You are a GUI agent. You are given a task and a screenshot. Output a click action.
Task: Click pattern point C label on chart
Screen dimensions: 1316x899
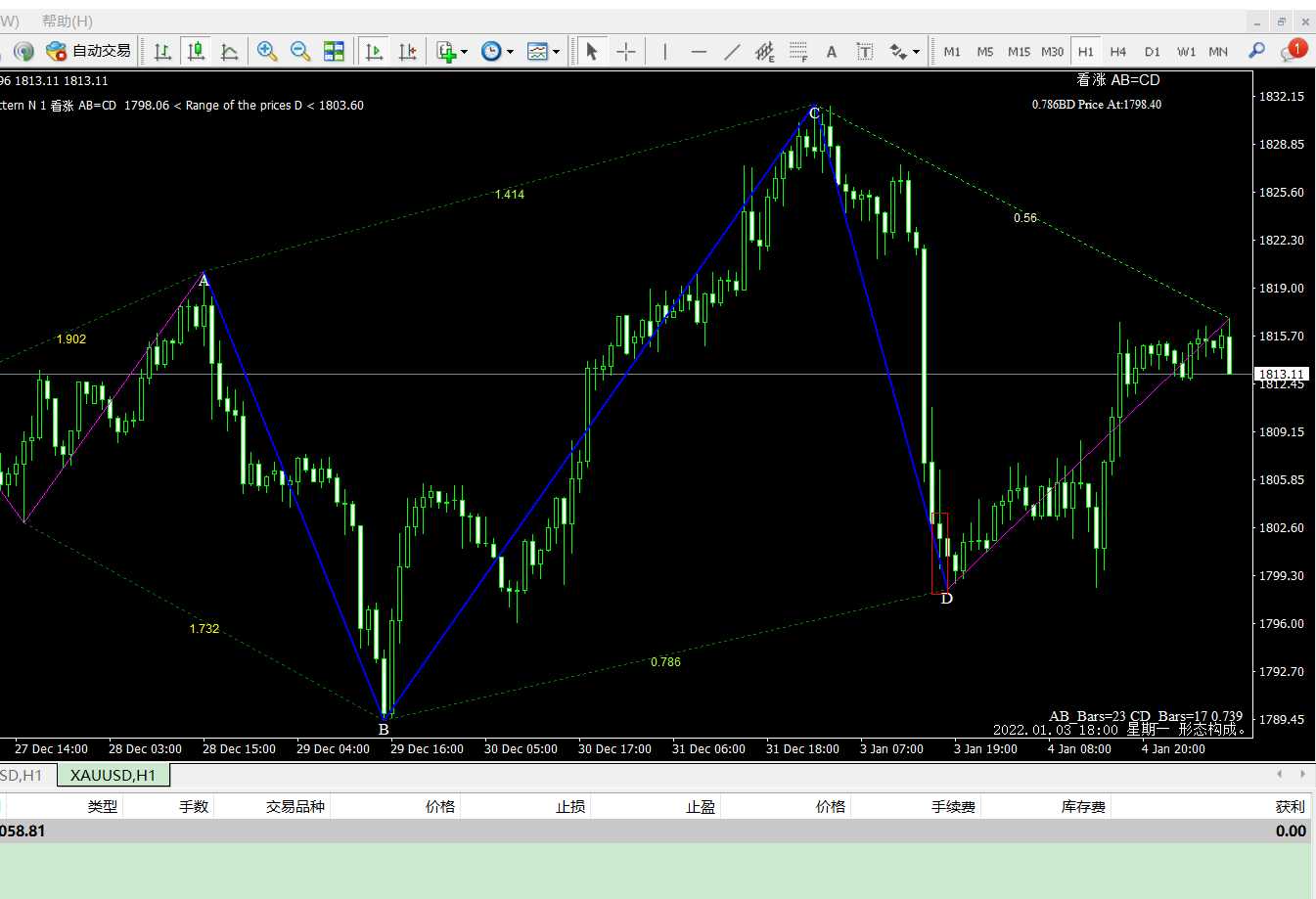click(814, 113)
